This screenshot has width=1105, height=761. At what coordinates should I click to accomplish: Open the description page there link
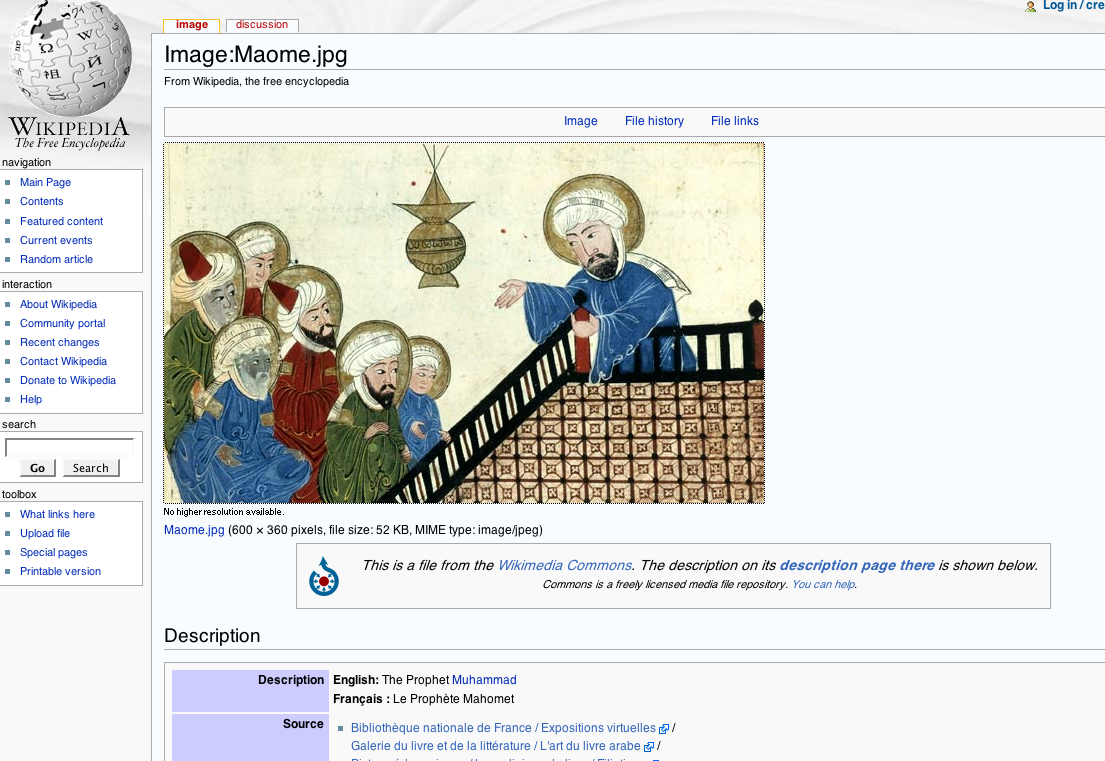pos(857,565)
